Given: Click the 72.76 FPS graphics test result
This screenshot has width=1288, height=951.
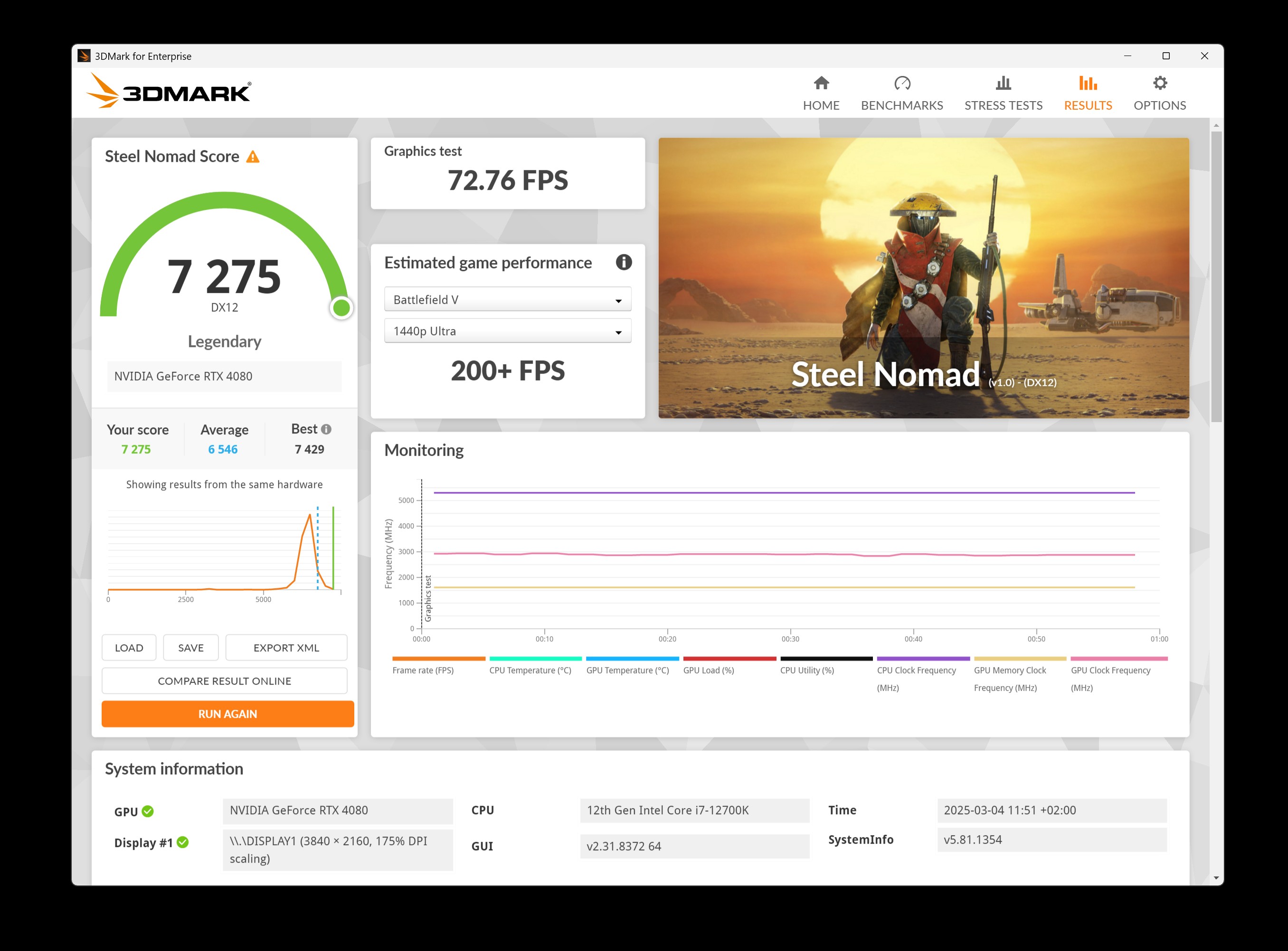Looking at the screenshot, I should coord(507,180).
